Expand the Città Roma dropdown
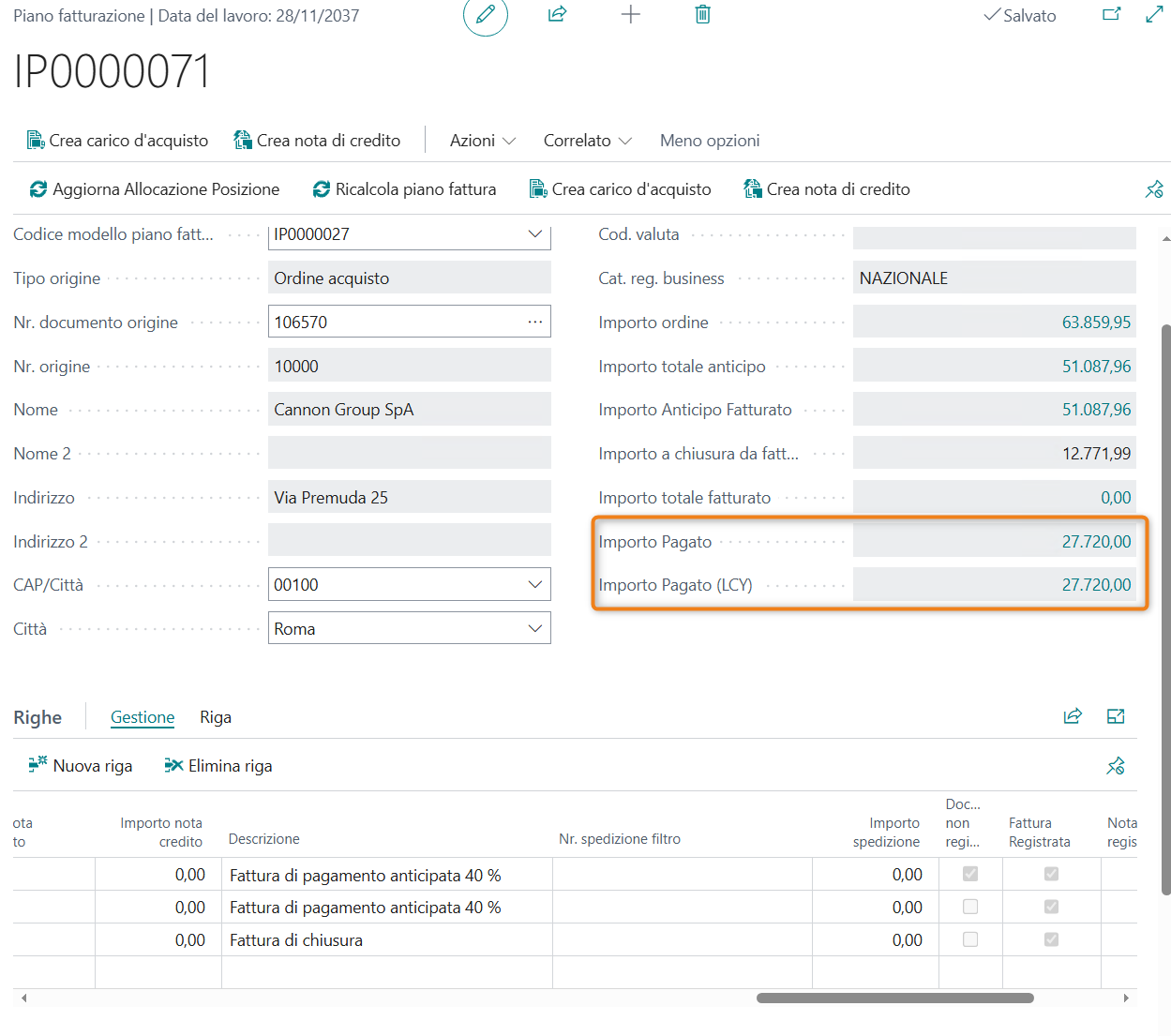The image size is (1171, 1036). pos(534,629)
